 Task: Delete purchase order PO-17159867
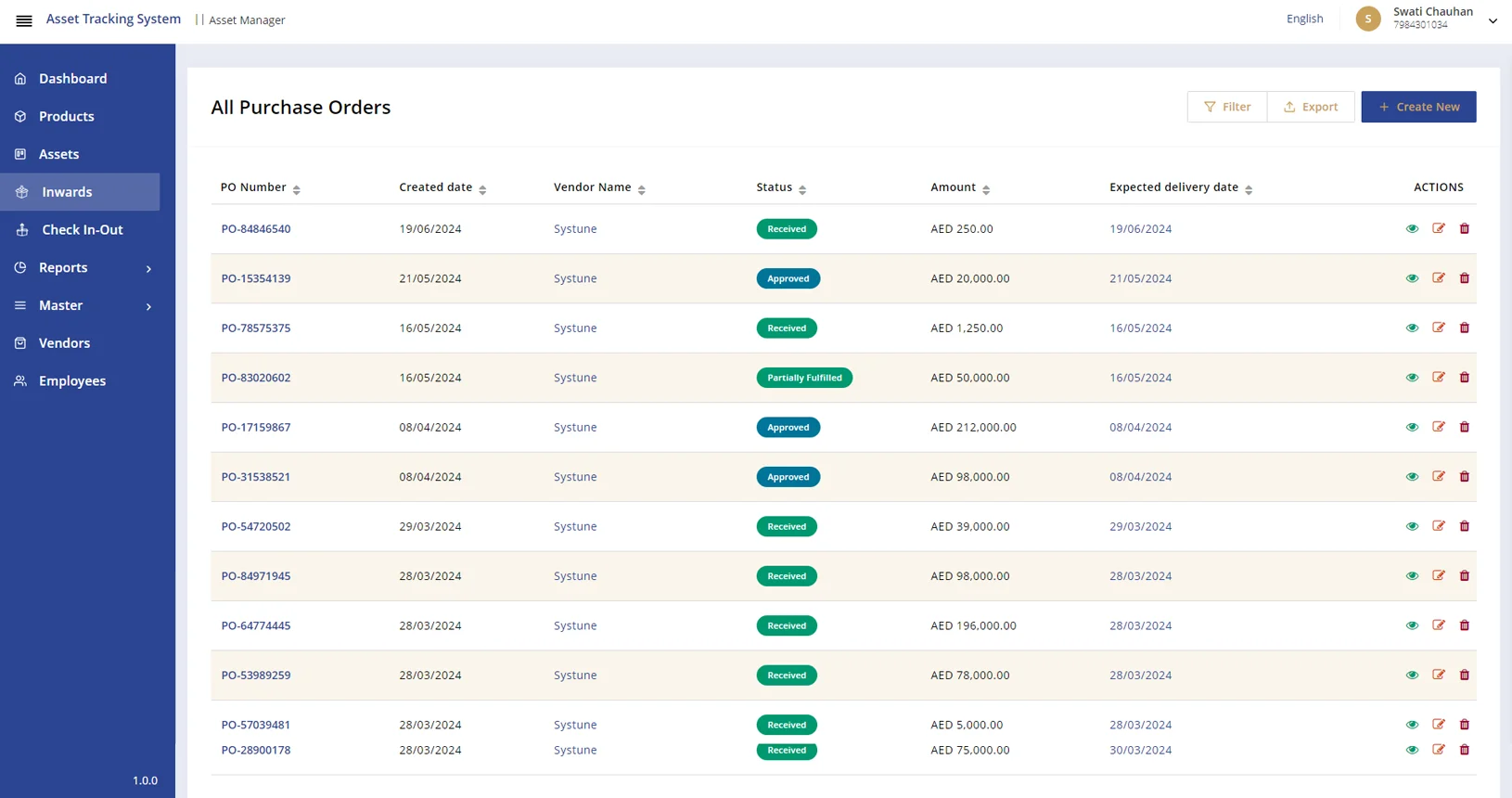pos(1465,427)
